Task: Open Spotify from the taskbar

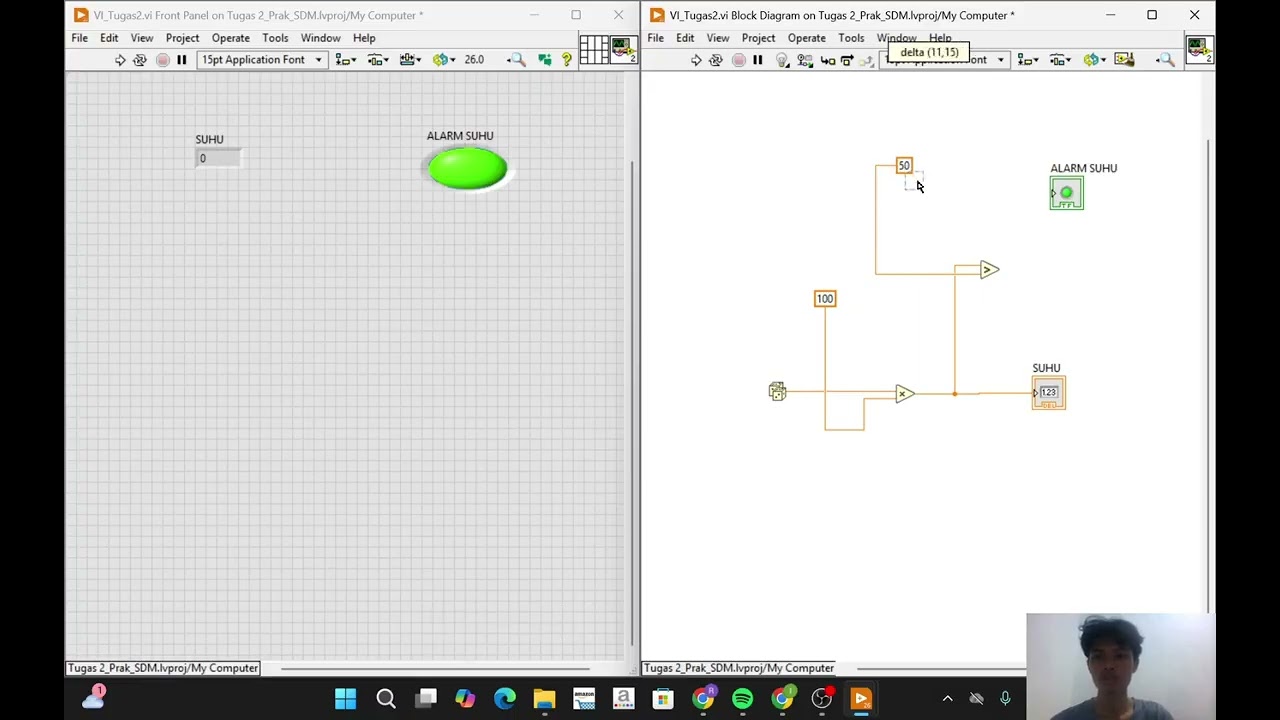Action: coord(742,698)
